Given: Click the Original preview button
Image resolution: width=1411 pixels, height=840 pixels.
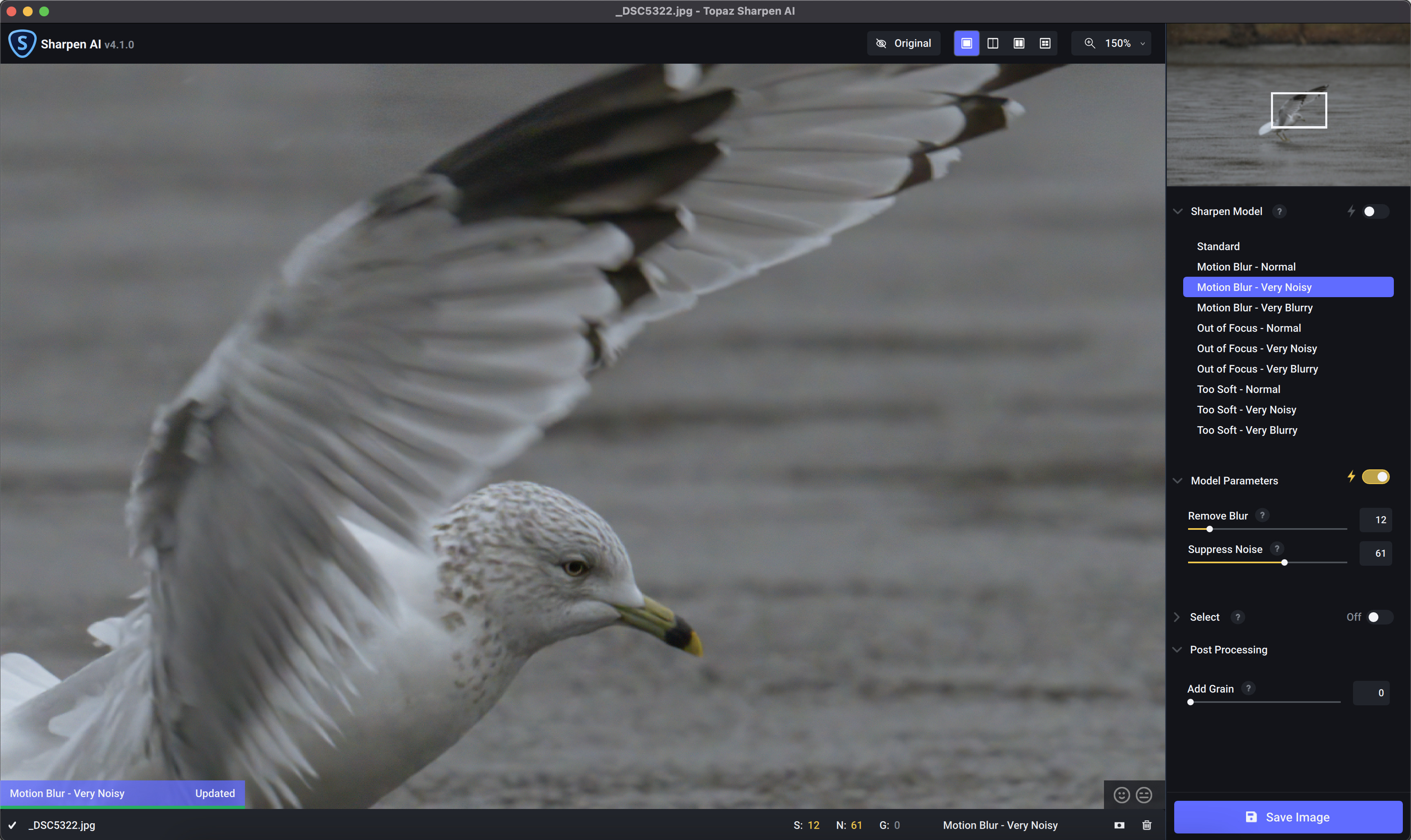Looking at the screenshot, I should point(903,44).
